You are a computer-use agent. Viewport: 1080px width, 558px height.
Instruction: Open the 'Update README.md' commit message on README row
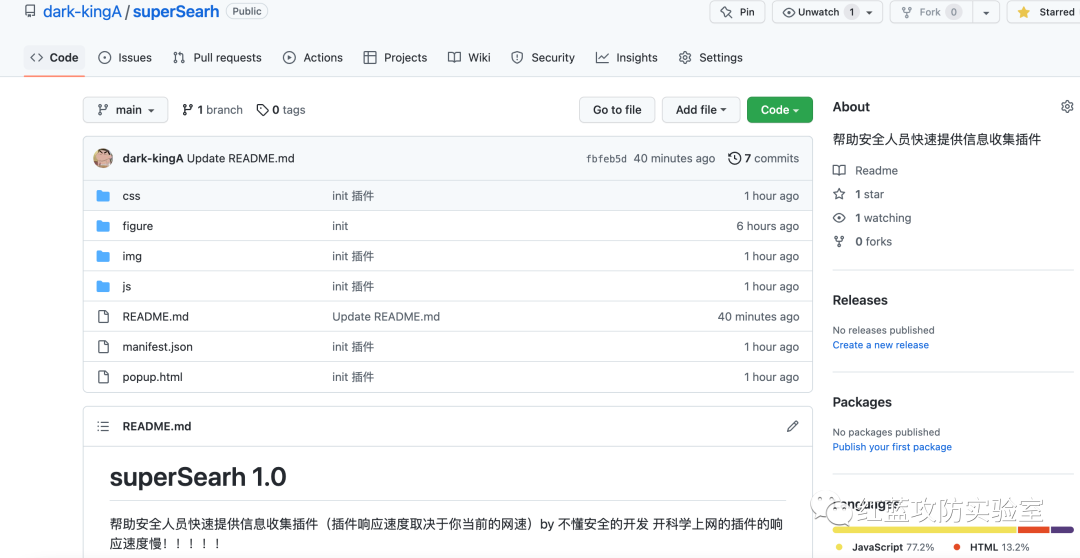[x=386, y=317]
